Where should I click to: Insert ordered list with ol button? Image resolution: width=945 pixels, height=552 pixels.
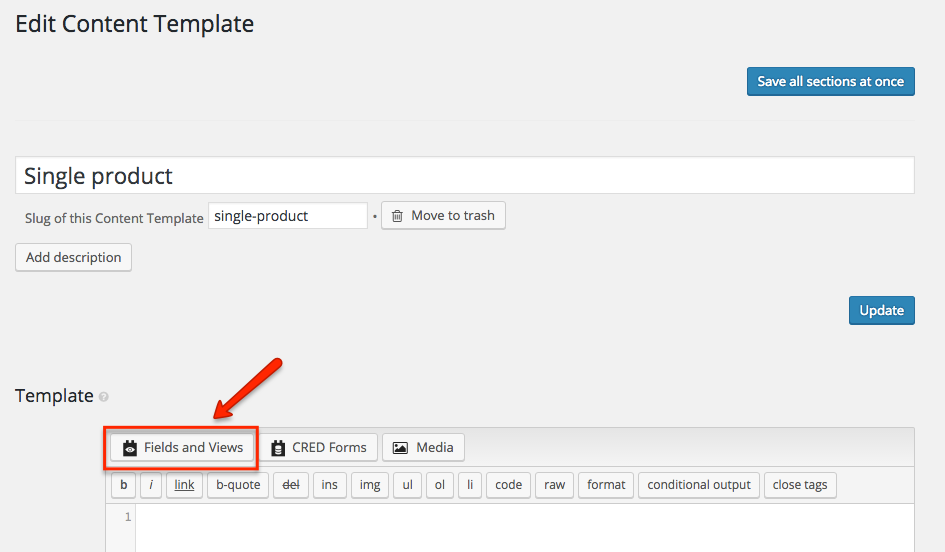click(440, 485)
